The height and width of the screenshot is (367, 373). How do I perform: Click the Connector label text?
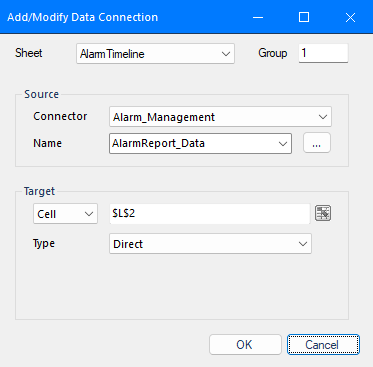60,116
